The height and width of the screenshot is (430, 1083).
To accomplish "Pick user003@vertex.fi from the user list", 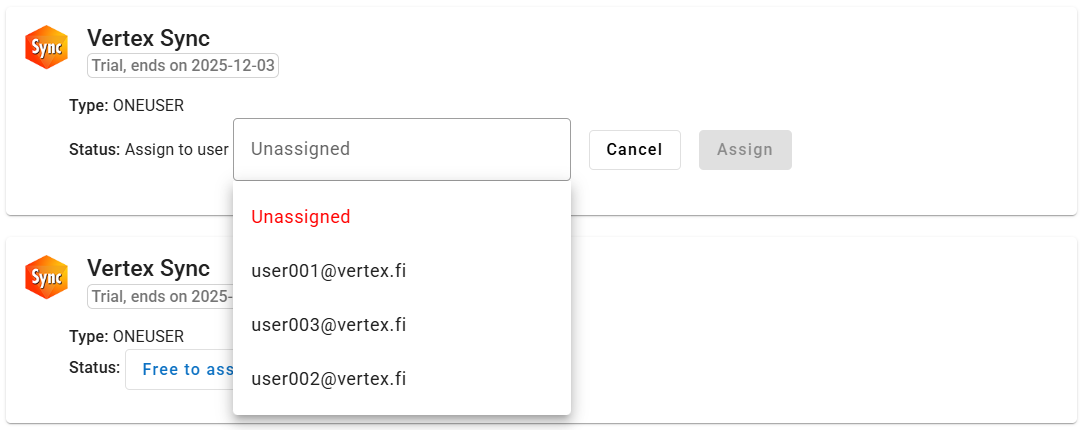I will [x=329, y=325].
